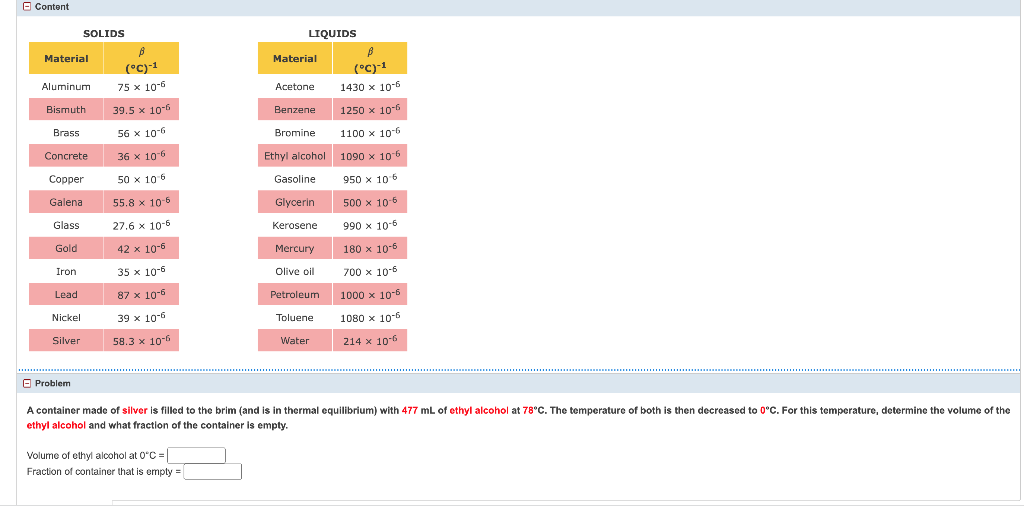The width and height of the screenshot is (1024, 509).
Task: Click the Mercury material cell
Action: click(295, 248)
